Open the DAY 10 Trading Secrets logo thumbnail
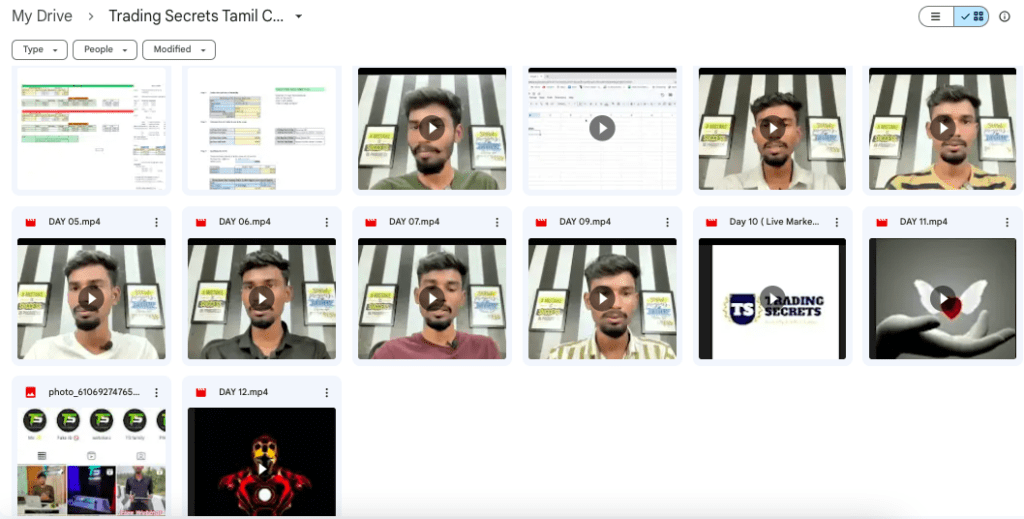 coord(772,298)
